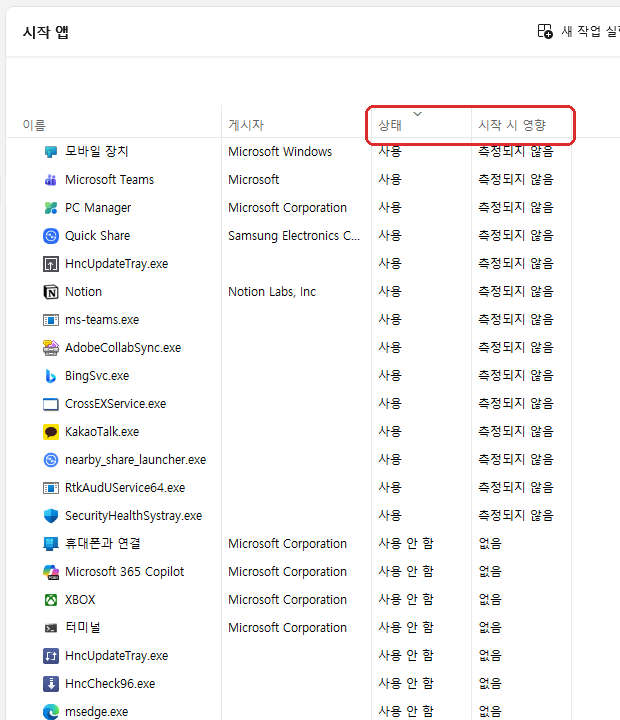Click 'Microsoft Corporation' in 터미널 row

click(x=287, y=628)
